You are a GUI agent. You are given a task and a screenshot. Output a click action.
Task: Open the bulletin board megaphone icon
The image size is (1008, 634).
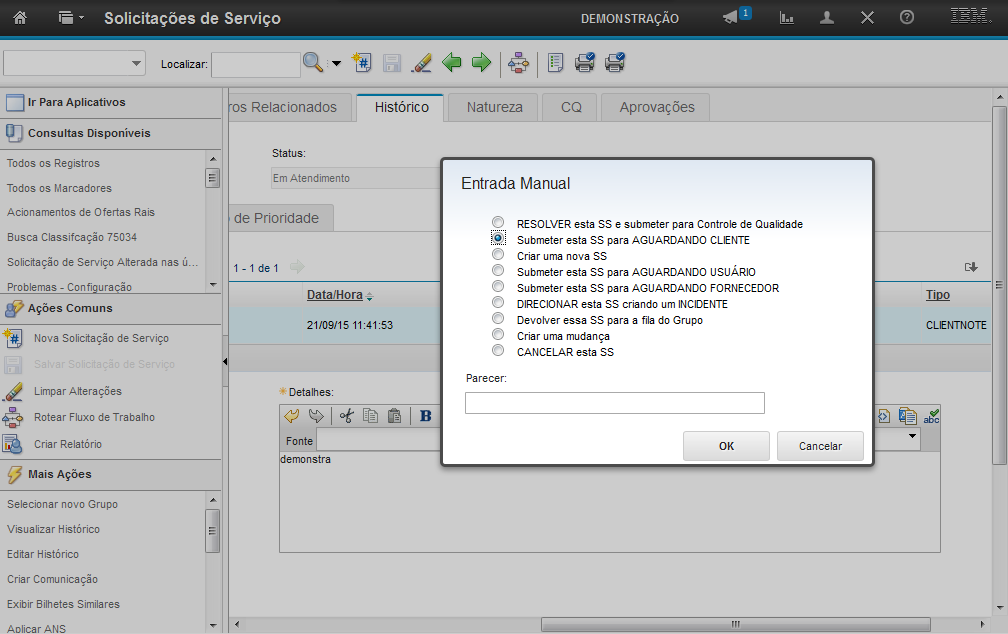point(731,18)
